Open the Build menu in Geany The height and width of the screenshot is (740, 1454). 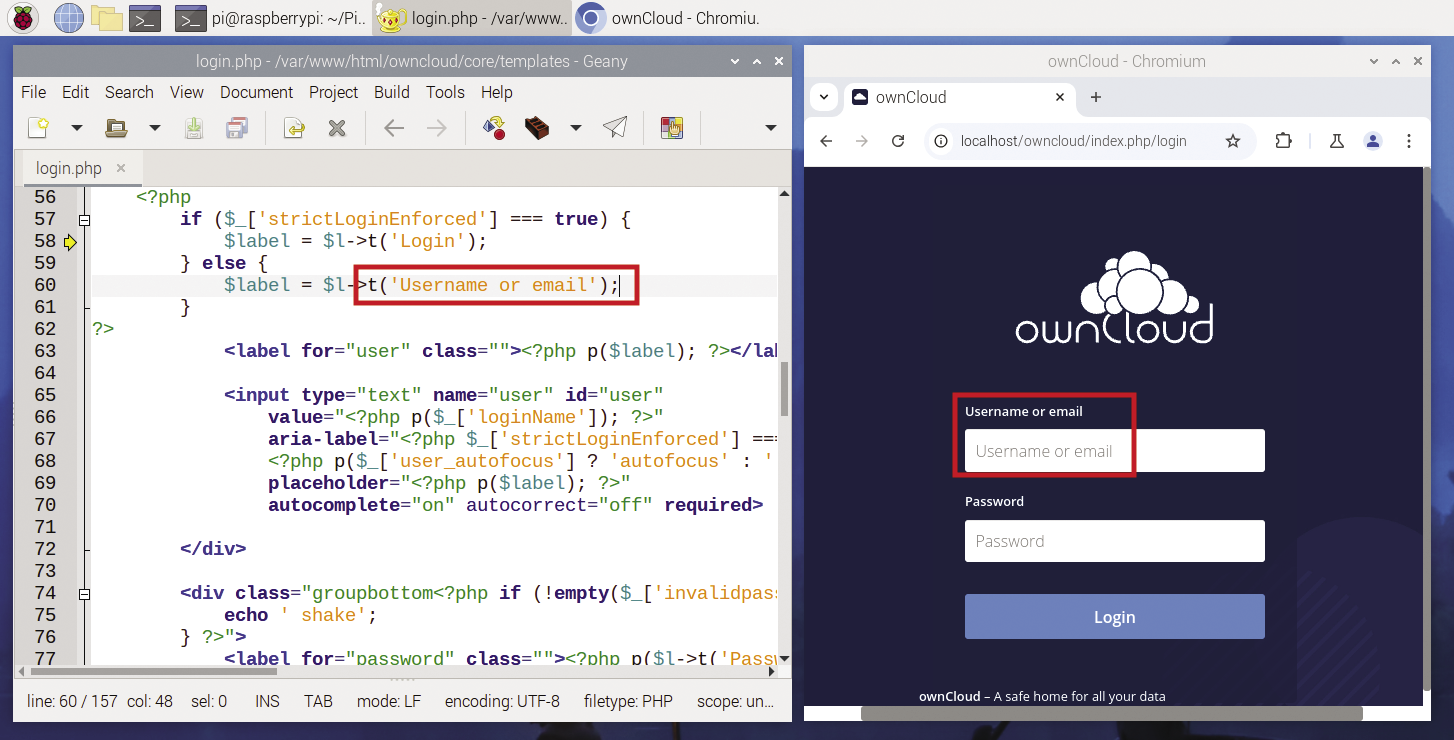tap(391, 92)
